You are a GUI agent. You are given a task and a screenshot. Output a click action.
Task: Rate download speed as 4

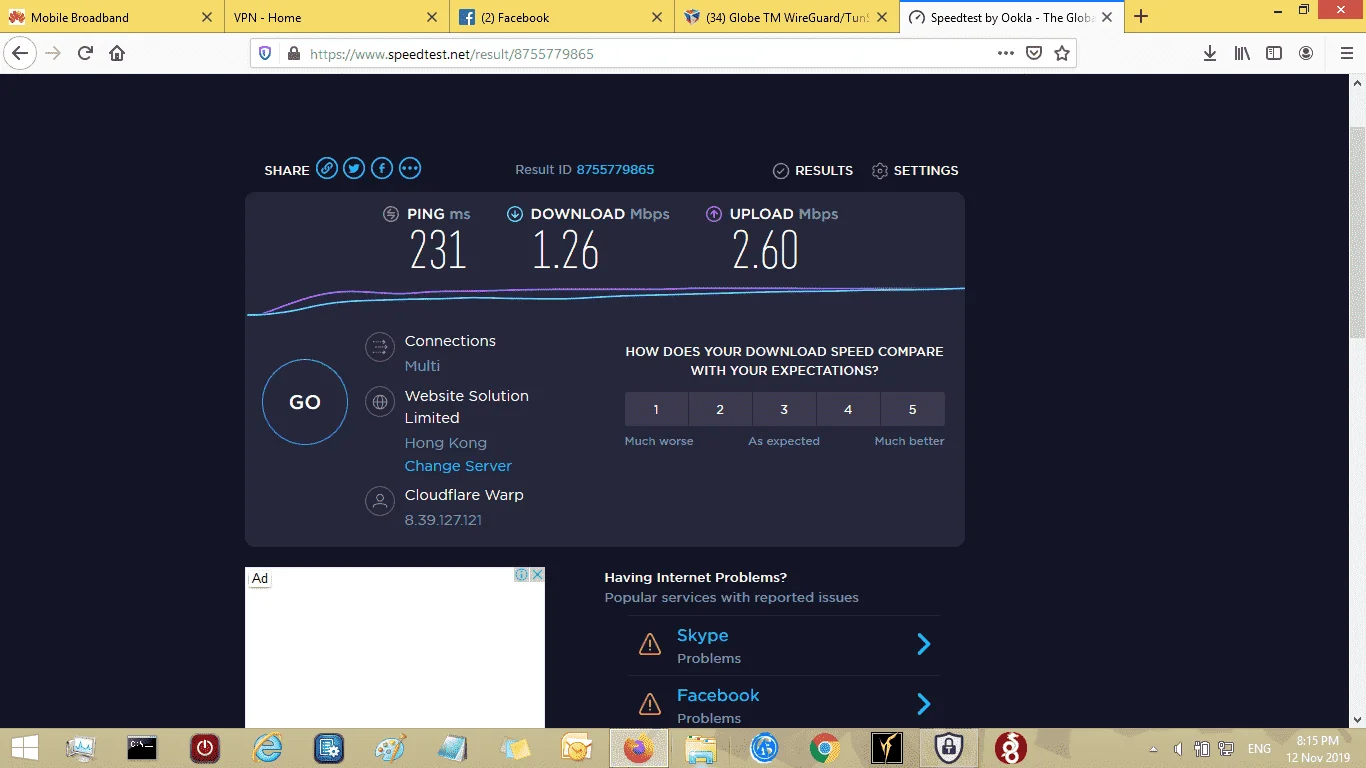(848, 409)
